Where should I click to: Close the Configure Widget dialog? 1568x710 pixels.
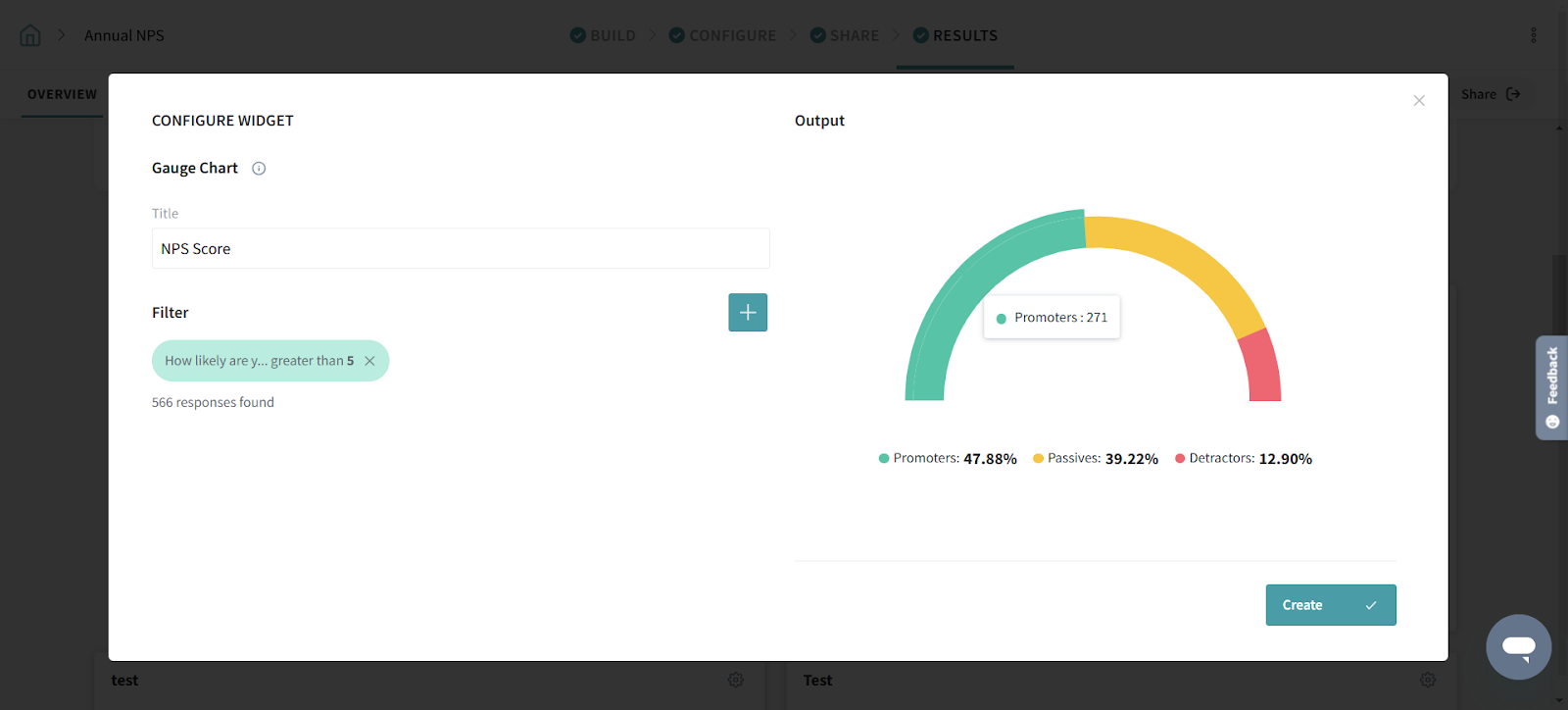click(1418, 101)
